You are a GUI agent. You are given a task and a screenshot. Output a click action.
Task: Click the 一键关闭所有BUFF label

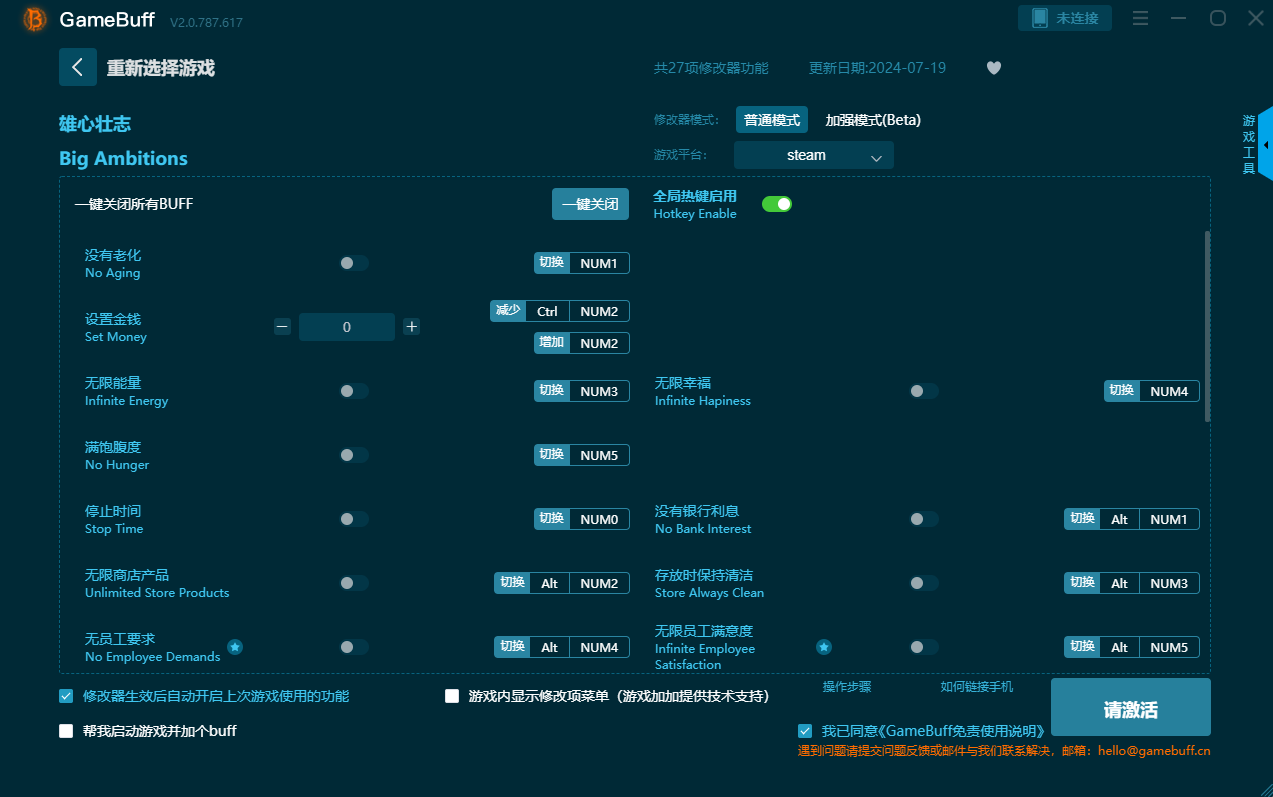click(134, 204)
